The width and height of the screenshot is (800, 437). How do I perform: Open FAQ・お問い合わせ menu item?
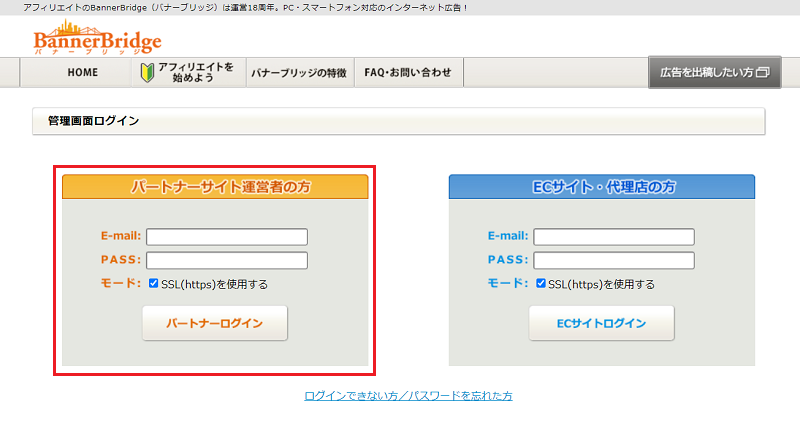pos(409,72)
